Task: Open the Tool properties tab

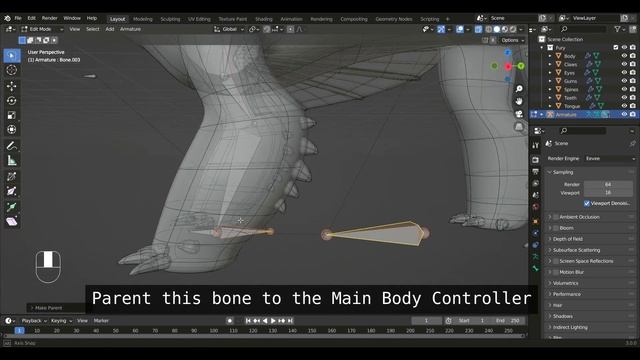Action: 536,145
